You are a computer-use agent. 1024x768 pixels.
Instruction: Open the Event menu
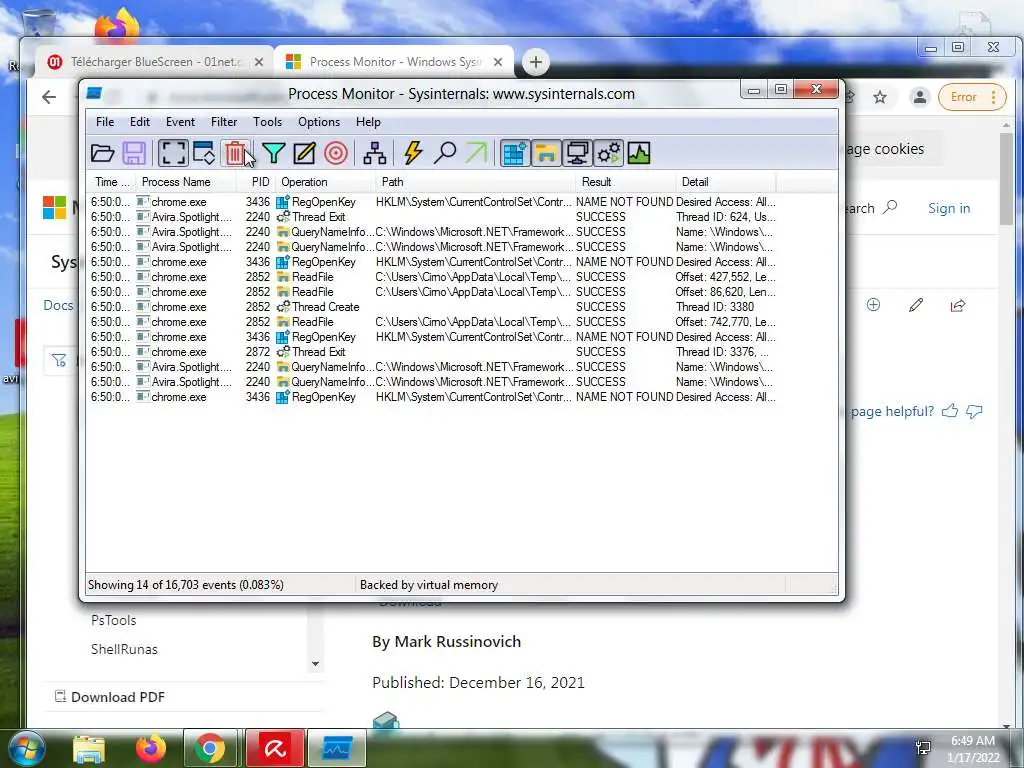pyautogui.click(x=180, y=122)
